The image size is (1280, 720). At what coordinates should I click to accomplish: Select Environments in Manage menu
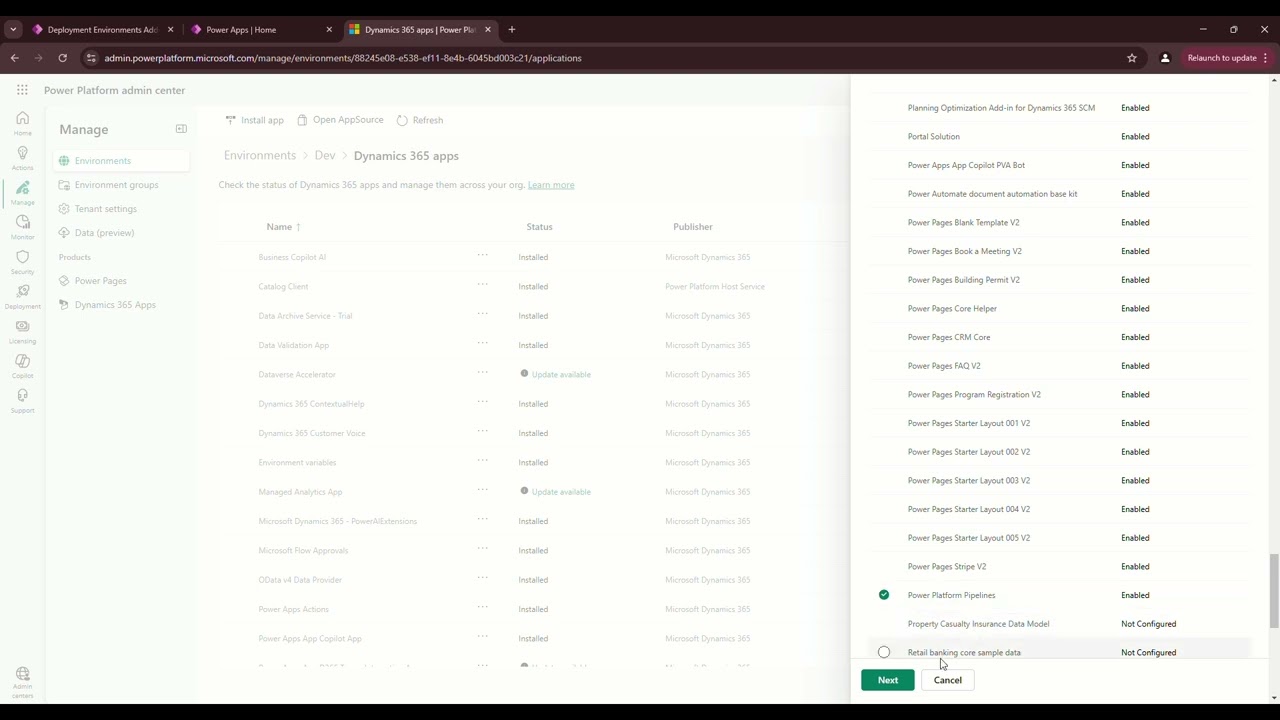(121, 161)
